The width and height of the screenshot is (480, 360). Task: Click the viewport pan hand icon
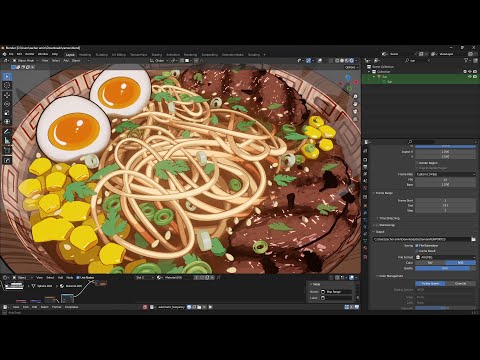(x=355, y=104)
